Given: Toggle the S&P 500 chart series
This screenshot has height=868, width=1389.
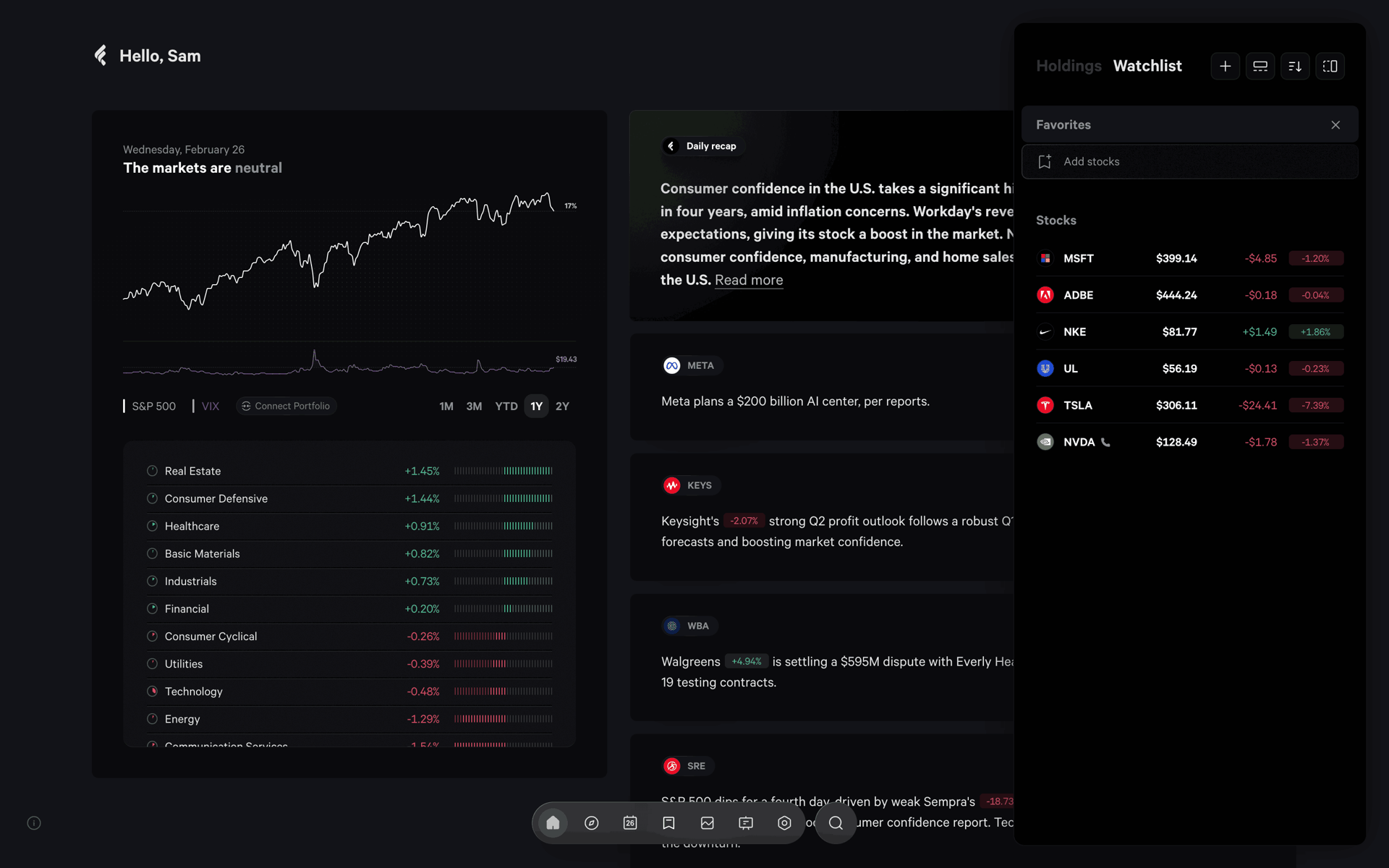Looking at the screenshot, I should tap(150, 406).
